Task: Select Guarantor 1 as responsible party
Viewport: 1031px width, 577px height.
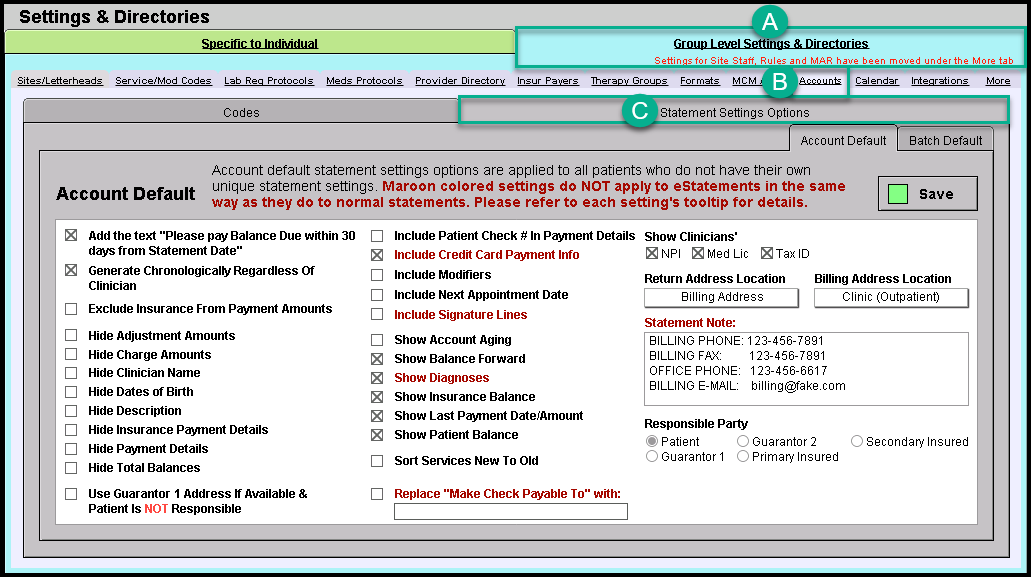Action: click(652, 457)
